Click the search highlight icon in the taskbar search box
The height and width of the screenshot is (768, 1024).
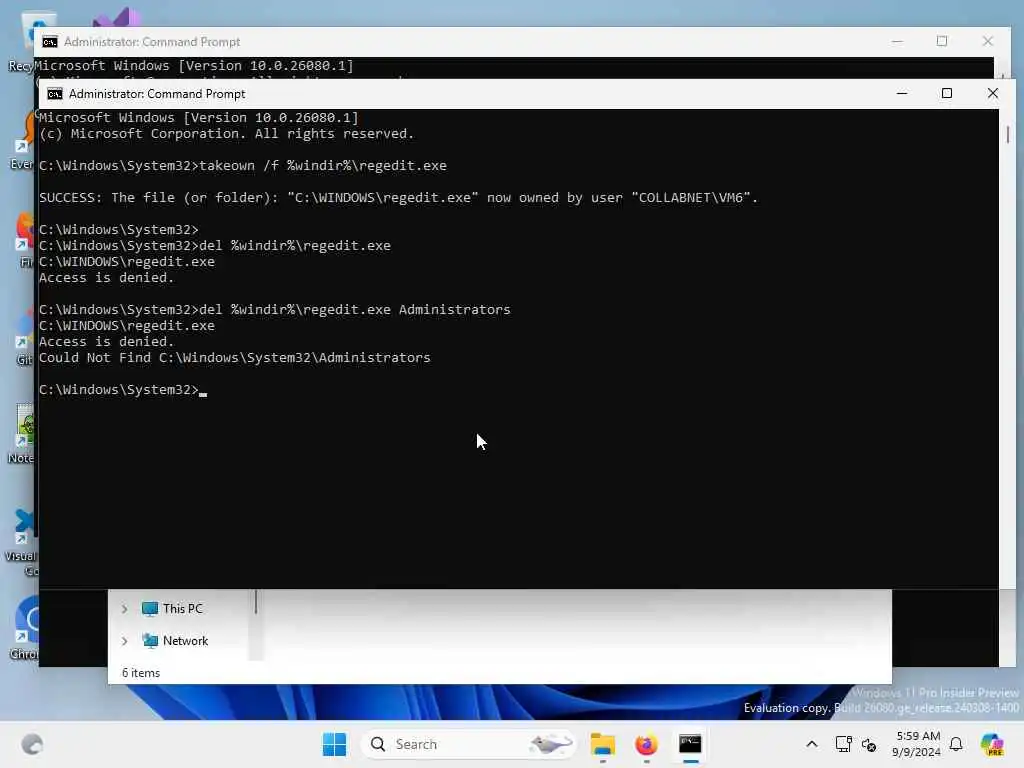[551, 744]
